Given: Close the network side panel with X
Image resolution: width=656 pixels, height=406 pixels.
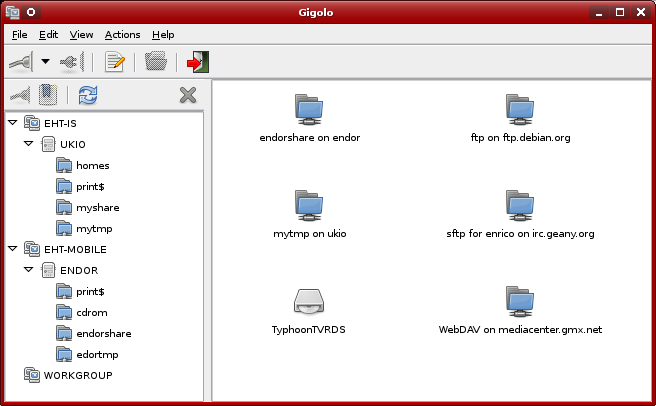Looking at the screenshot, I should 187,95.
